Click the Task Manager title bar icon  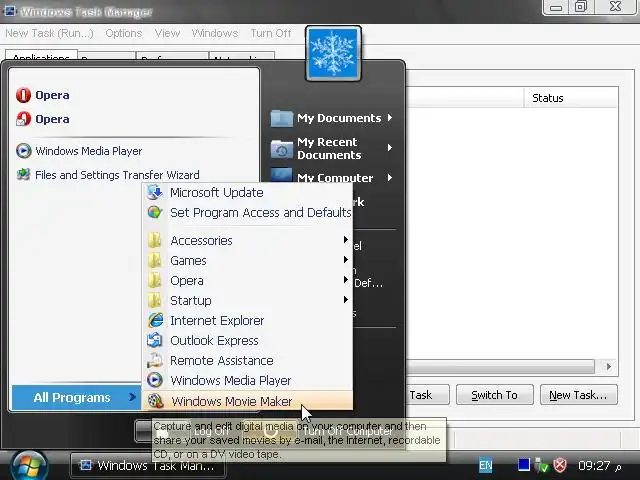(10, 11)
